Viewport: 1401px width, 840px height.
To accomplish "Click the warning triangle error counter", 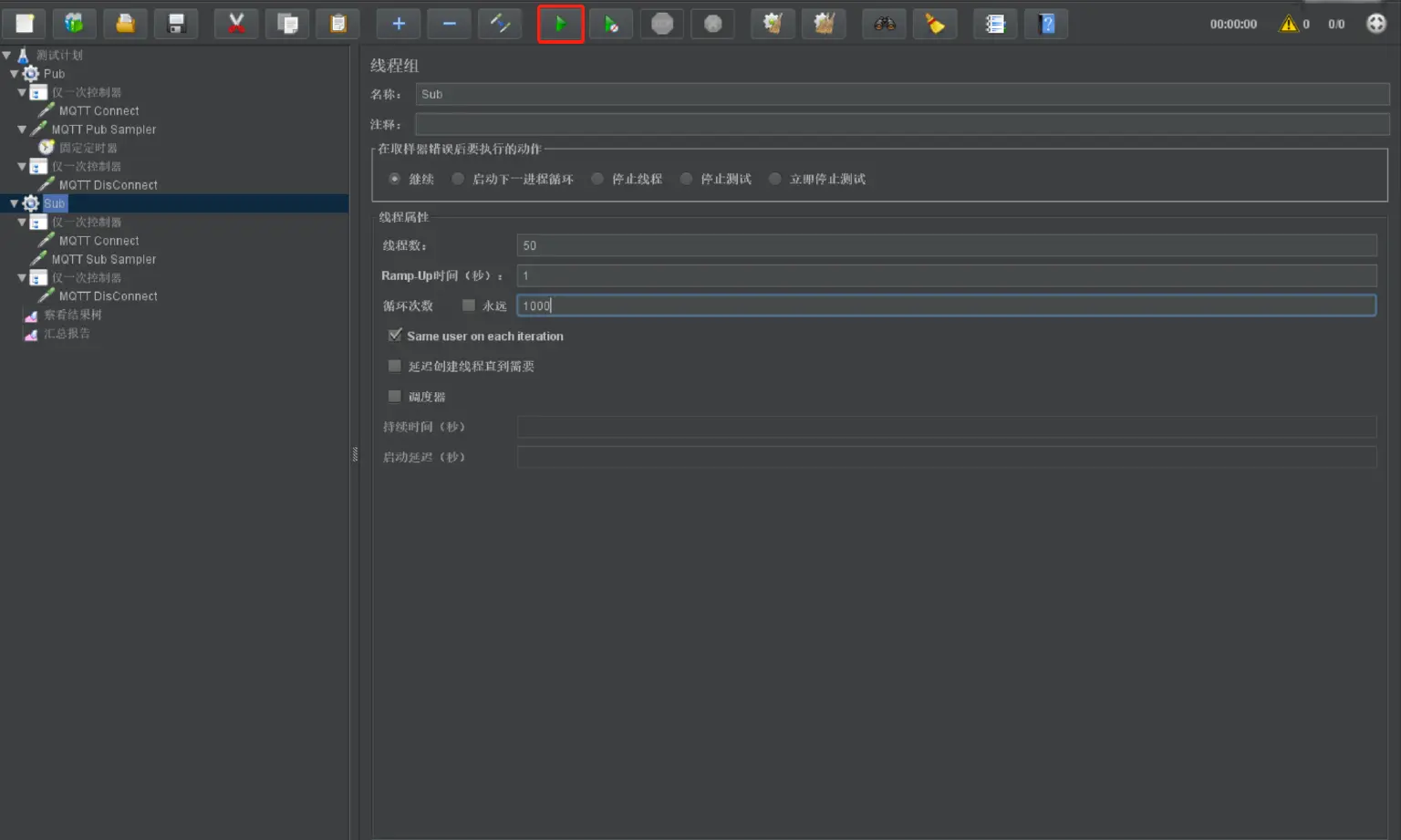I will pos(1288,24).
